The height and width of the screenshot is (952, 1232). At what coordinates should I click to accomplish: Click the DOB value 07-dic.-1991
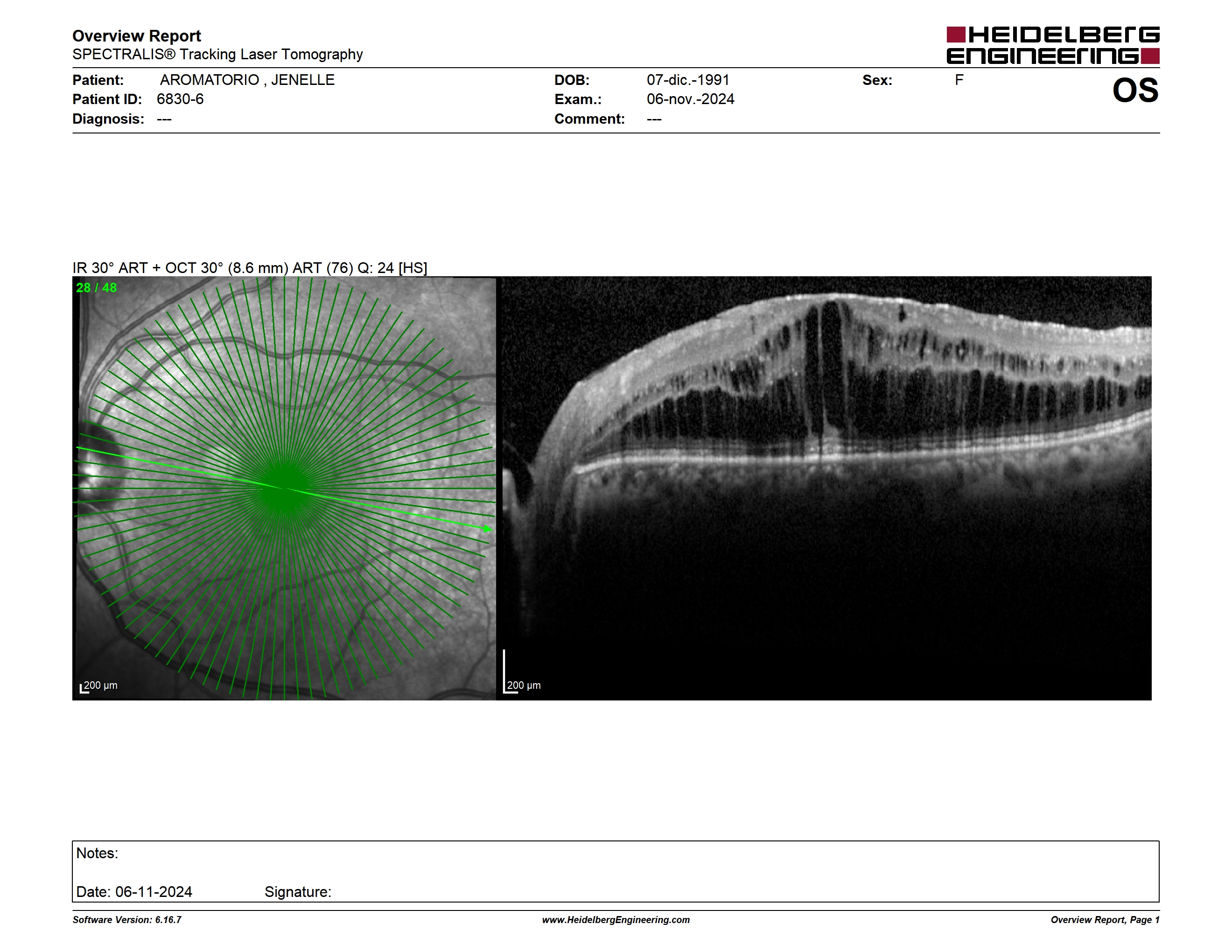coord(688,80)
